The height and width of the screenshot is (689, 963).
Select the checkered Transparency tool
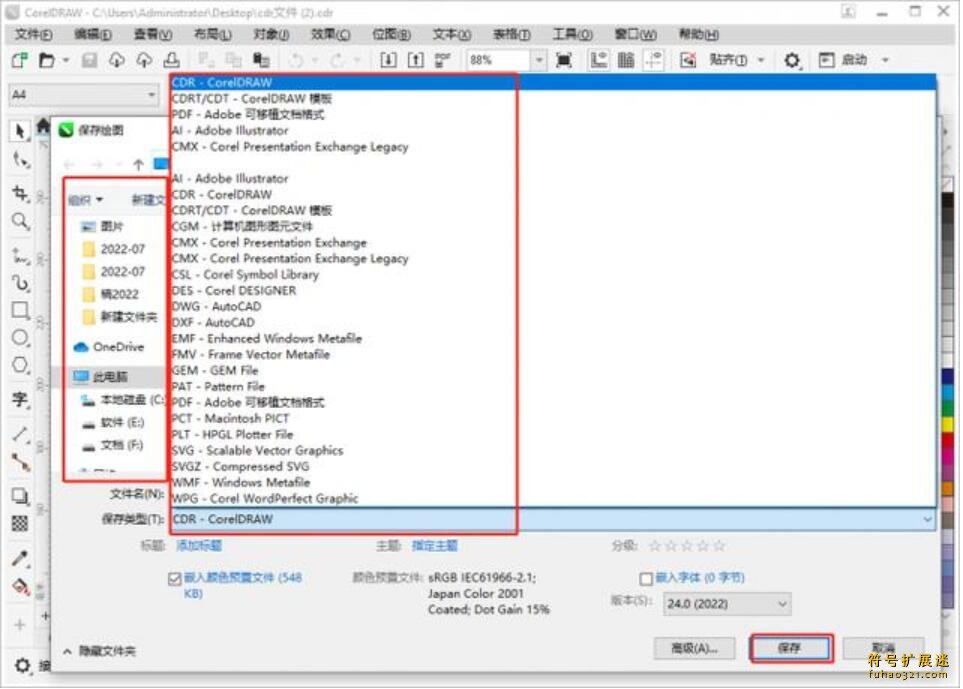tap(20, 524)
